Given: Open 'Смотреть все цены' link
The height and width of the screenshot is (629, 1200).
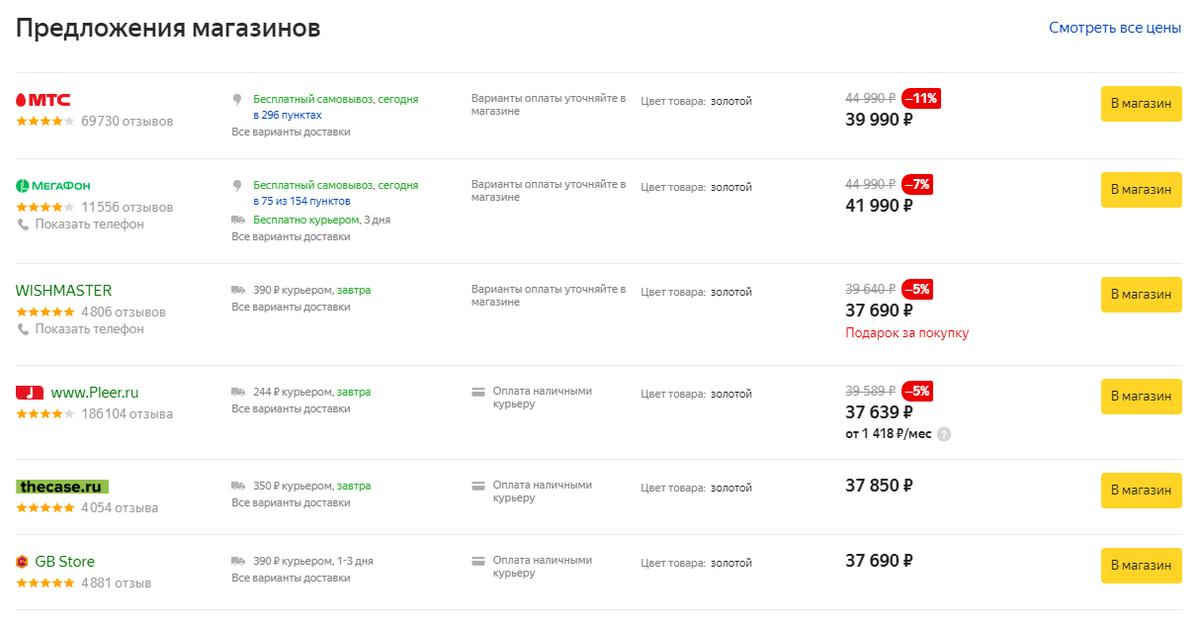Looking at the screenshot, I should (x=1115, y=28).
